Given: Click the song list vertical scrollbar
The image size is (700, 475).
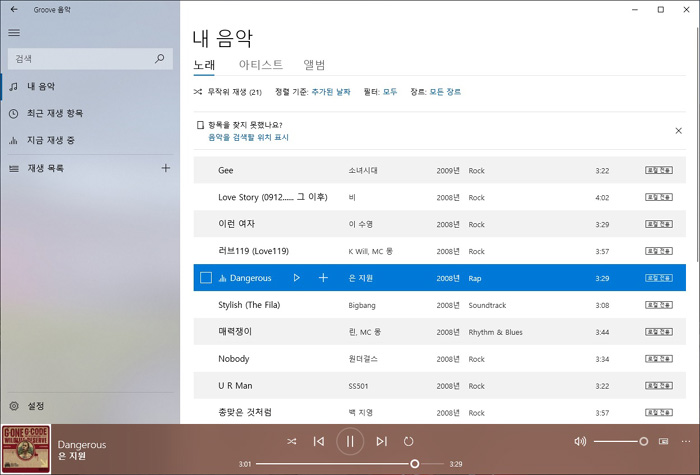Looking at the screenshot, I should (x=697, y=143).
